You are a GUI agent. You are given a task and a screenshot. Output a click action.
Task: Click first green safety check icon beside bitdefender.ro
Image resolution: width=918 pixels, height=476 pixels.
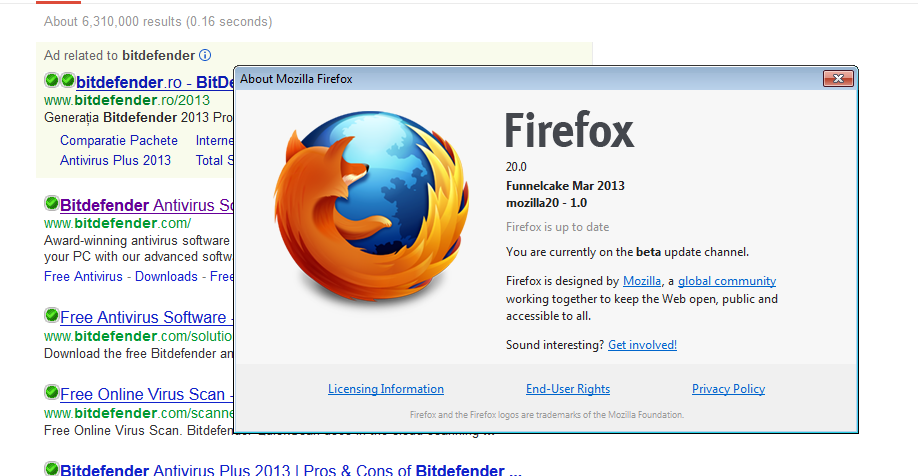coord(52,80)
